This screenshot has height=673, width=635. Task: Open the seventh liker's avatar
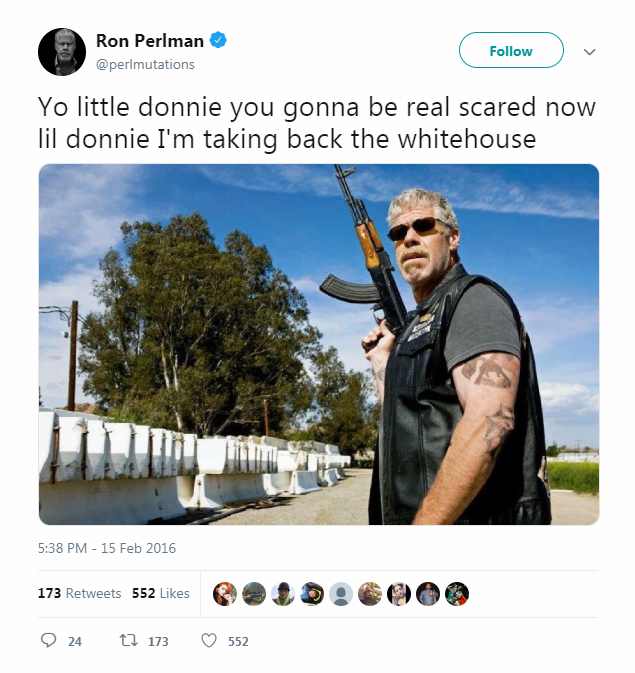click(x=399, y=594)
